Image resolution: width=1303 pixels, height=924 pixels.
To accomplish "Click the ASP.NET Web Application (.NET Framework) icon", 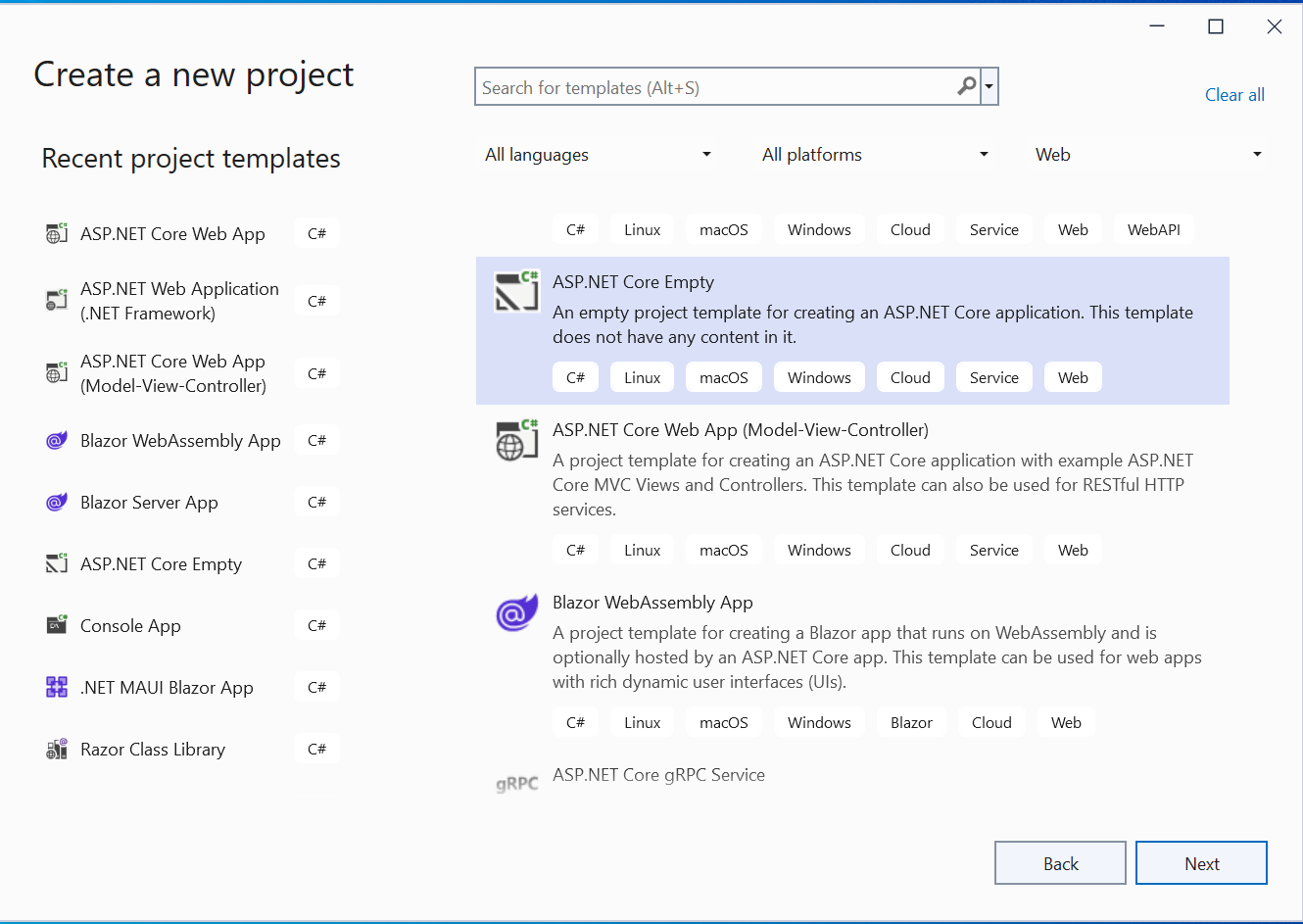I will point(57,300).
